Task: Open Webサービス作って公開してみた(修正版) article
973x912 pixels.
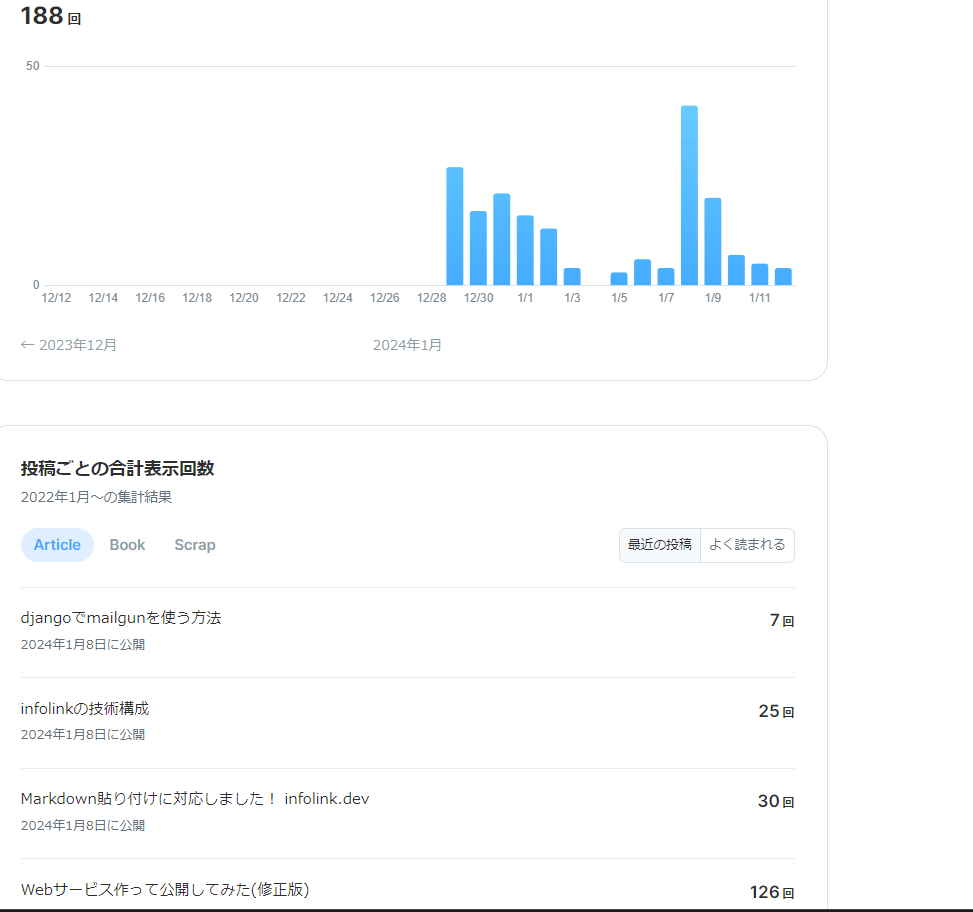Action: [165, 890]
